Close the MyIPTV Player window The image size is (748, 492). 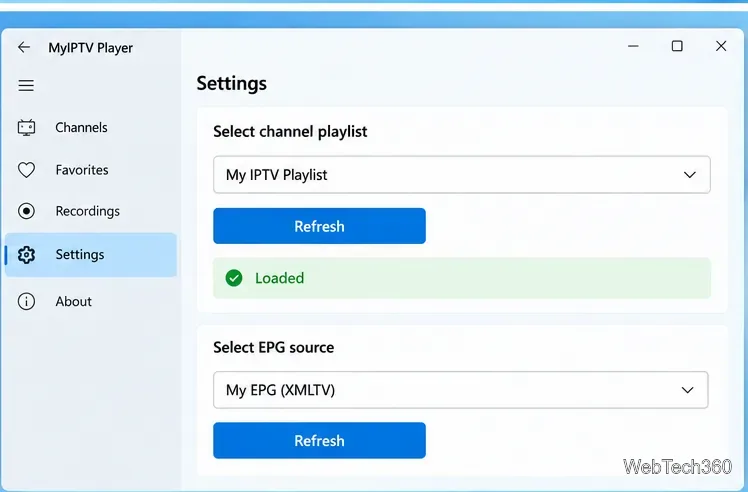point(721,46)
